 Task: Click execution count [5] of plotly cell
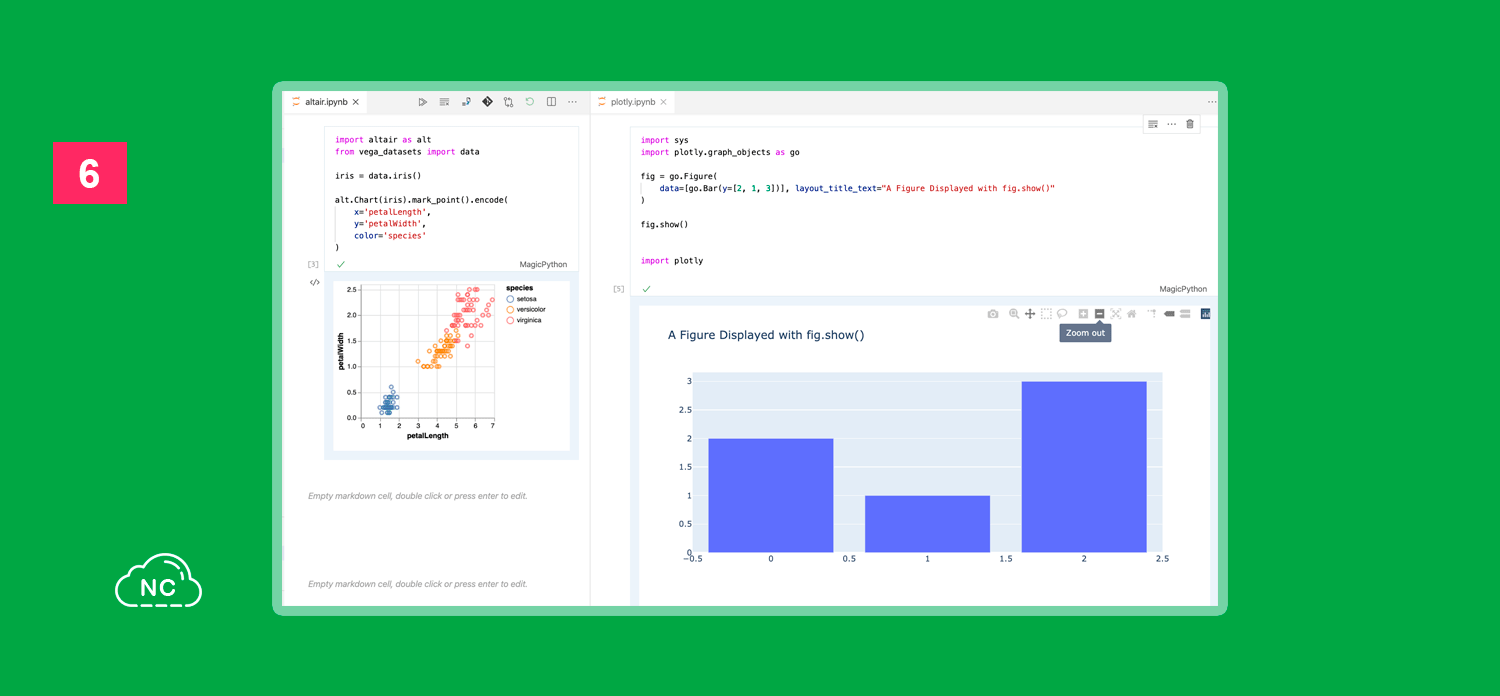[x=618, y=289]
